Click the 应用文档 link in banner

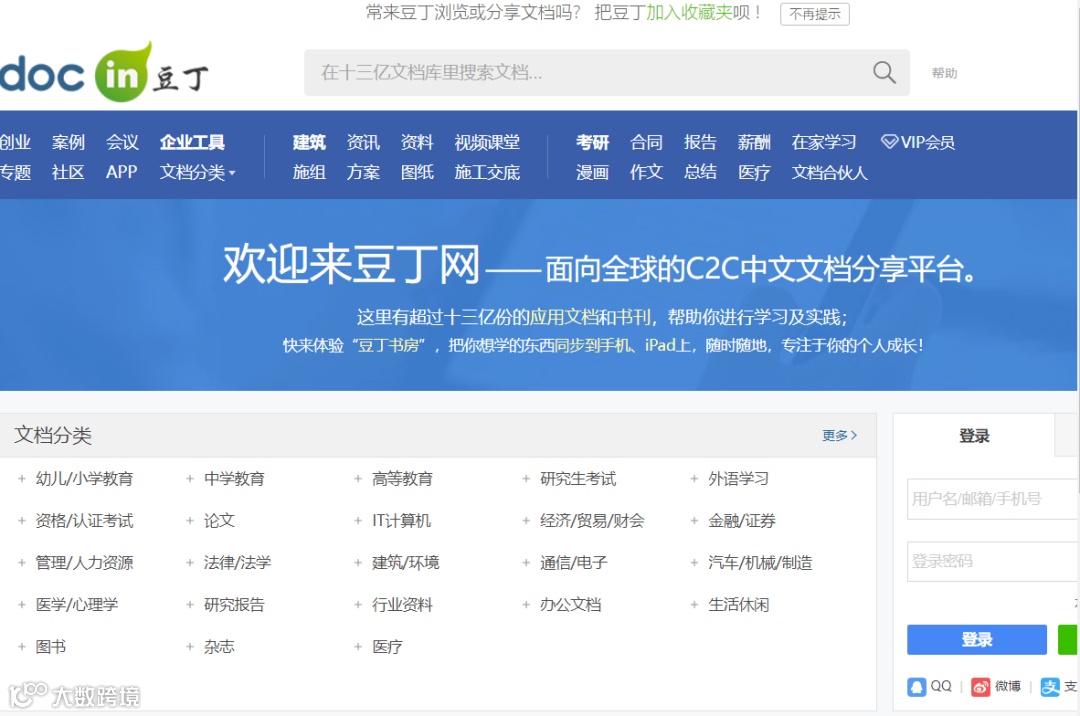(563, 317)
